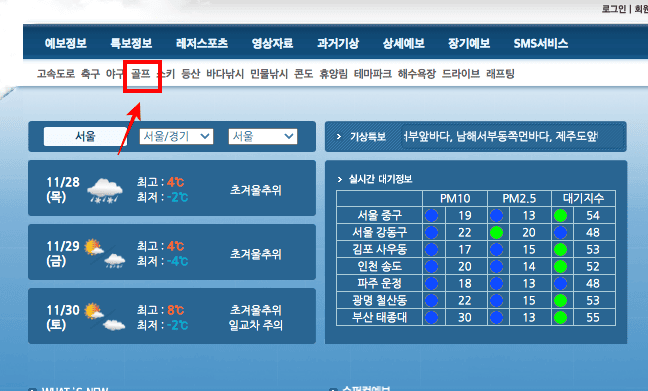The image size is (648, 391).
Task: Expand the 서울/경기 region dropdown
Action: [176, 136]
